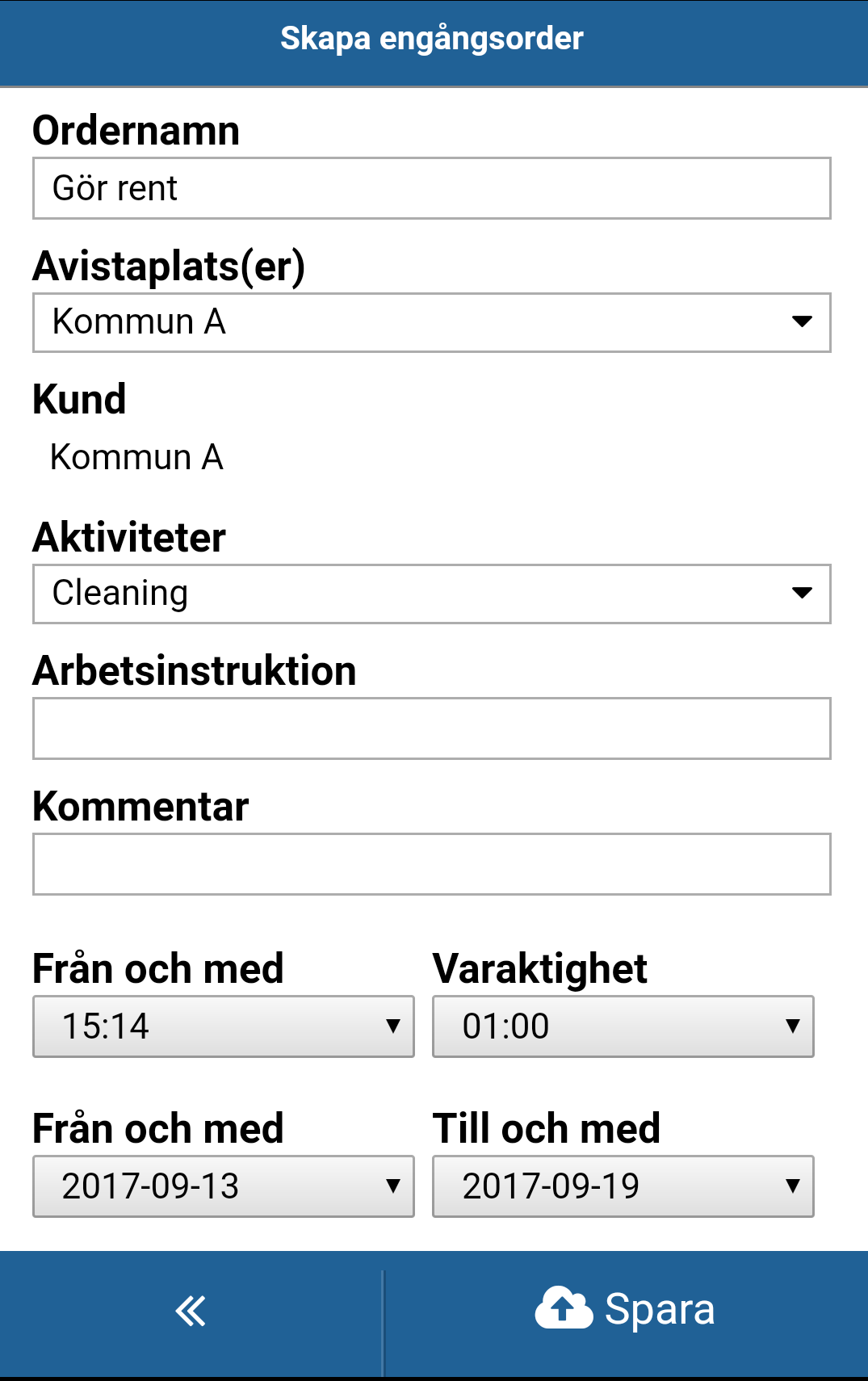Click the double-chevron back icon

click(x=191, y=1311)
